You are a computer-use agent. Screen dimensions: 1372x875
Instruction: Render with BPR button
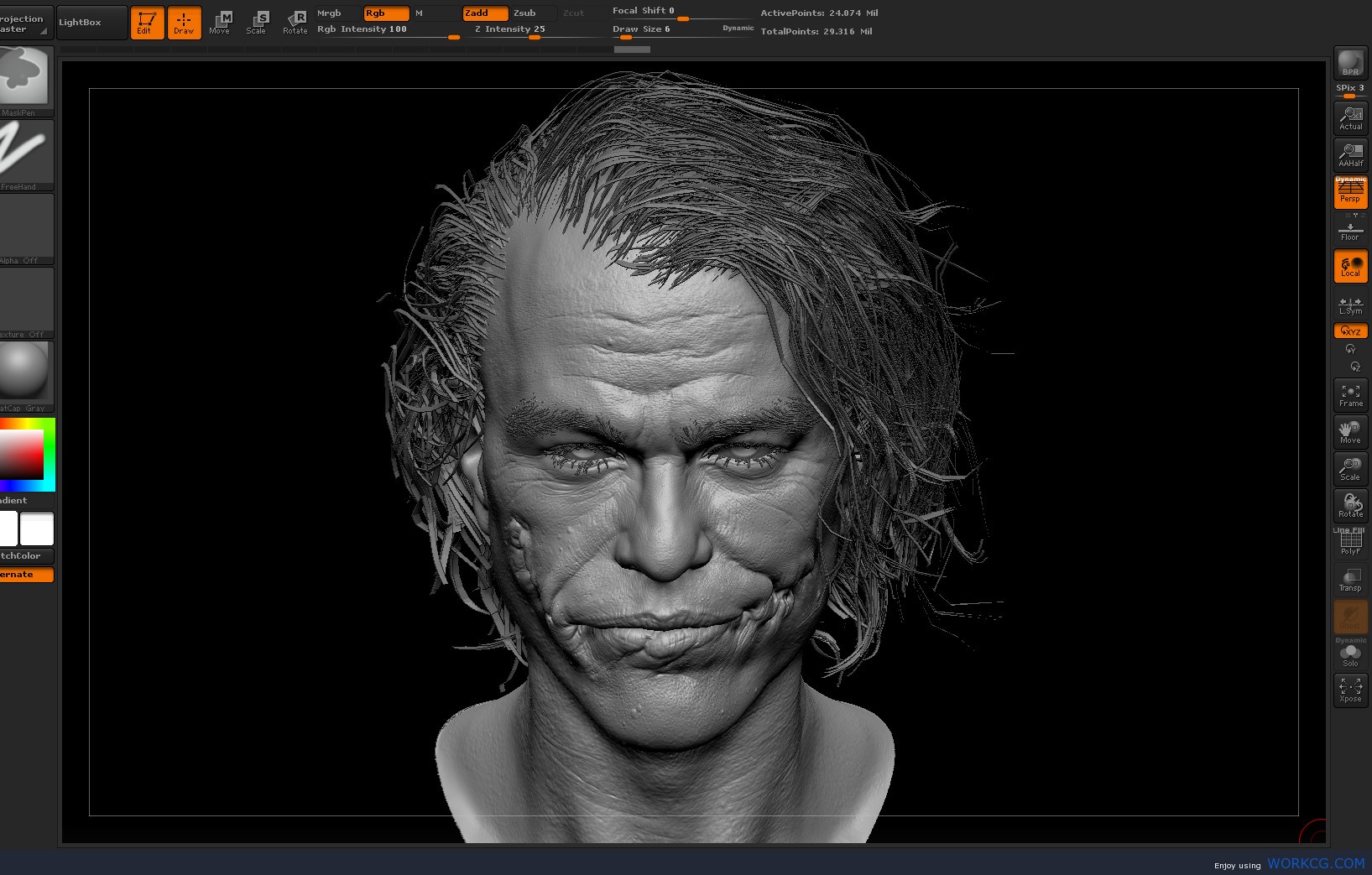[x=1350, y=63]
